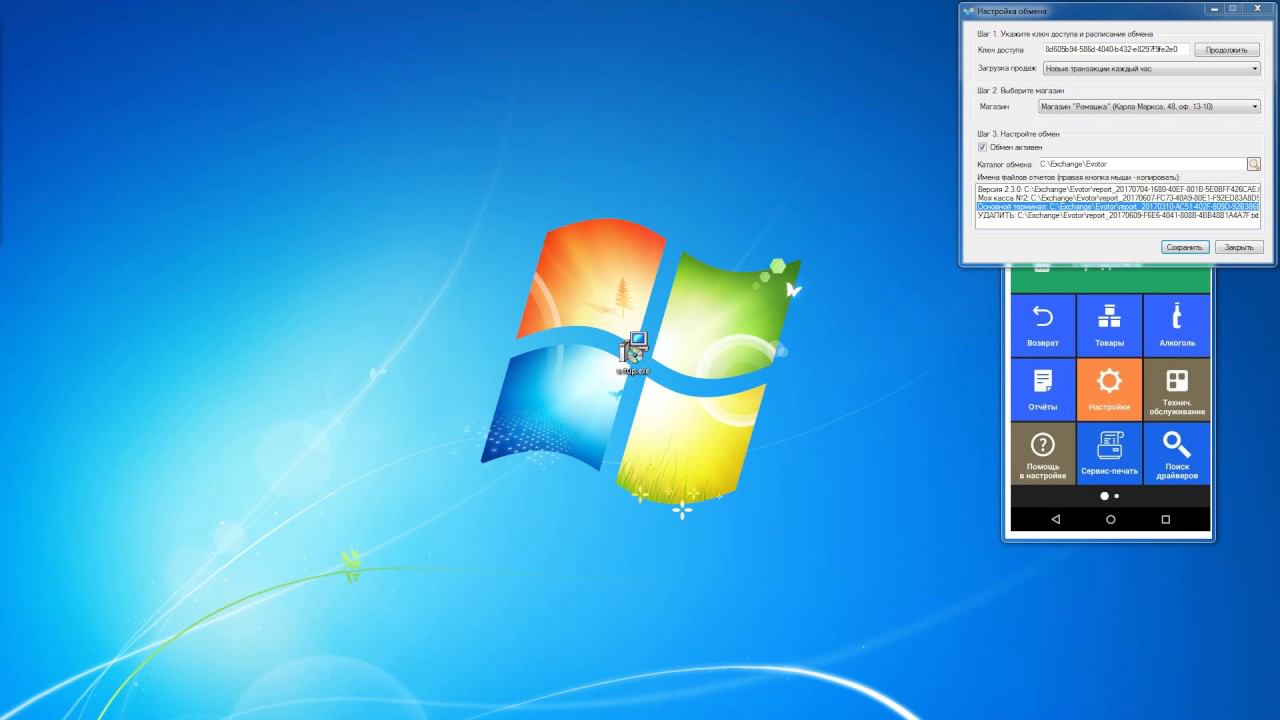Open the Отчёты reports tile
This screenshot has height=720, width=1280.
coord(1043,389)
